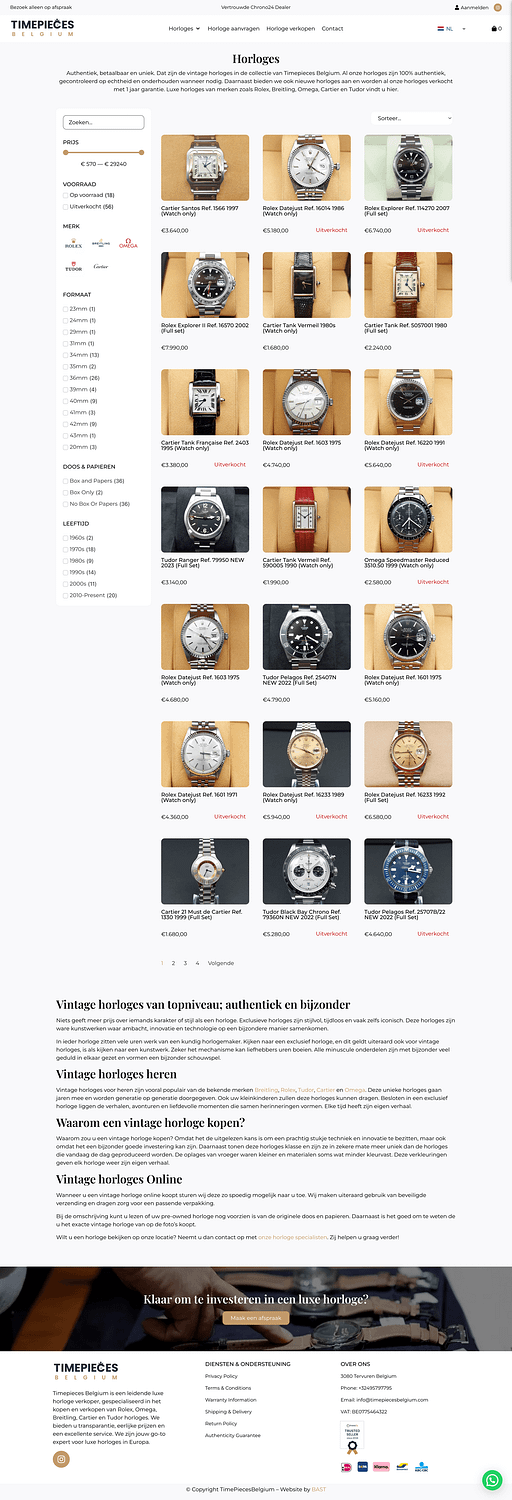Tick the 36mm format checkbox
The height and width of the screenshot is (1500, 512).
[x=66, y=378]
